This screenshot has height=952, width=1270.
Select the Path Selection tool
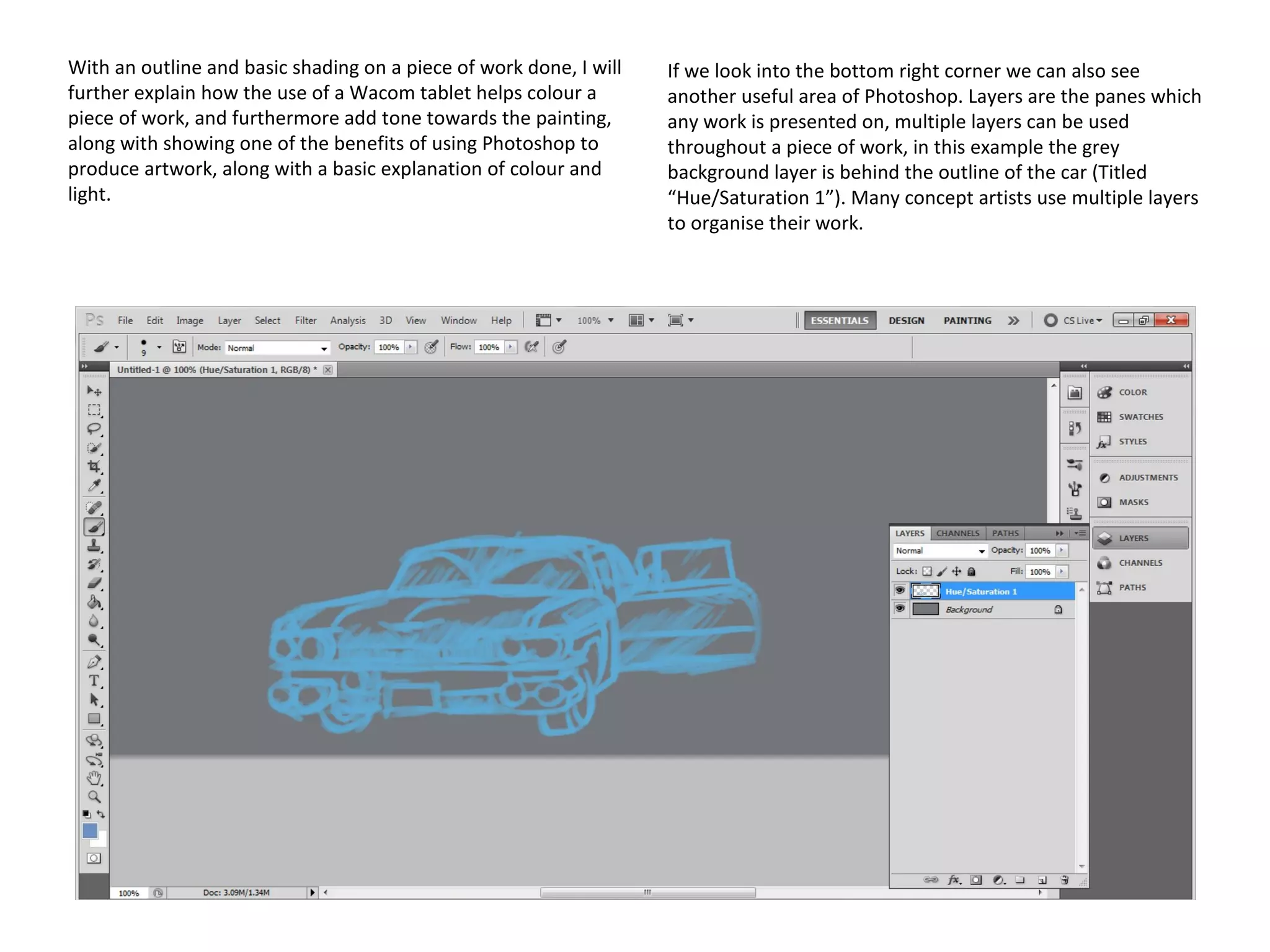[x=94, y=700]
